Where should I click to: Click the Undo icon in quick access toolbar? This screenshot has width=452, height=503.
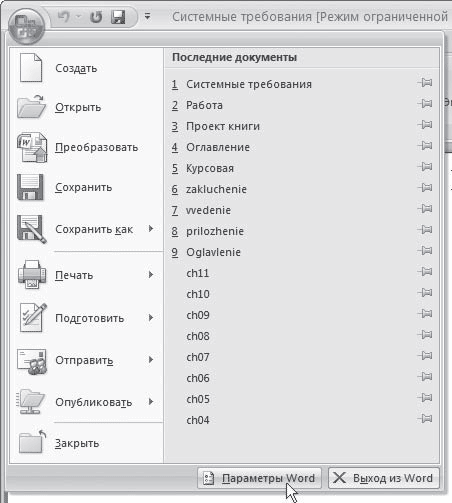pos(63,17)
